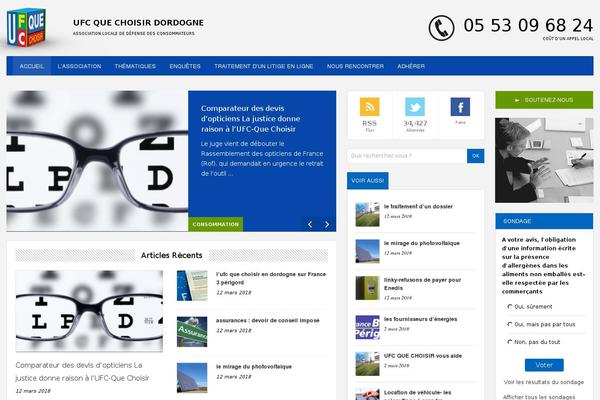Open sidebar link 'le mirage du photovoltaïque'
Screen dimensions: 600x400
point(422,243)
